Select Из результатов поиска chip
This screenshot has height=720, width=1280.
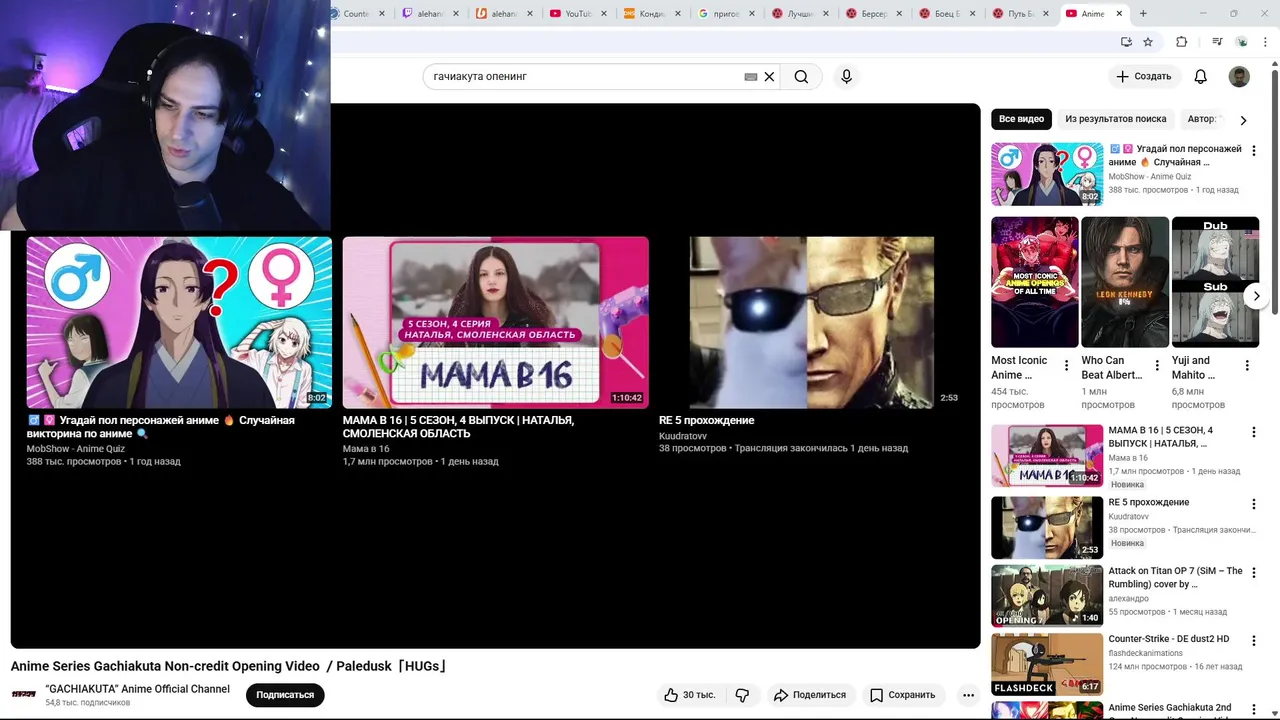pos(1115,119)
